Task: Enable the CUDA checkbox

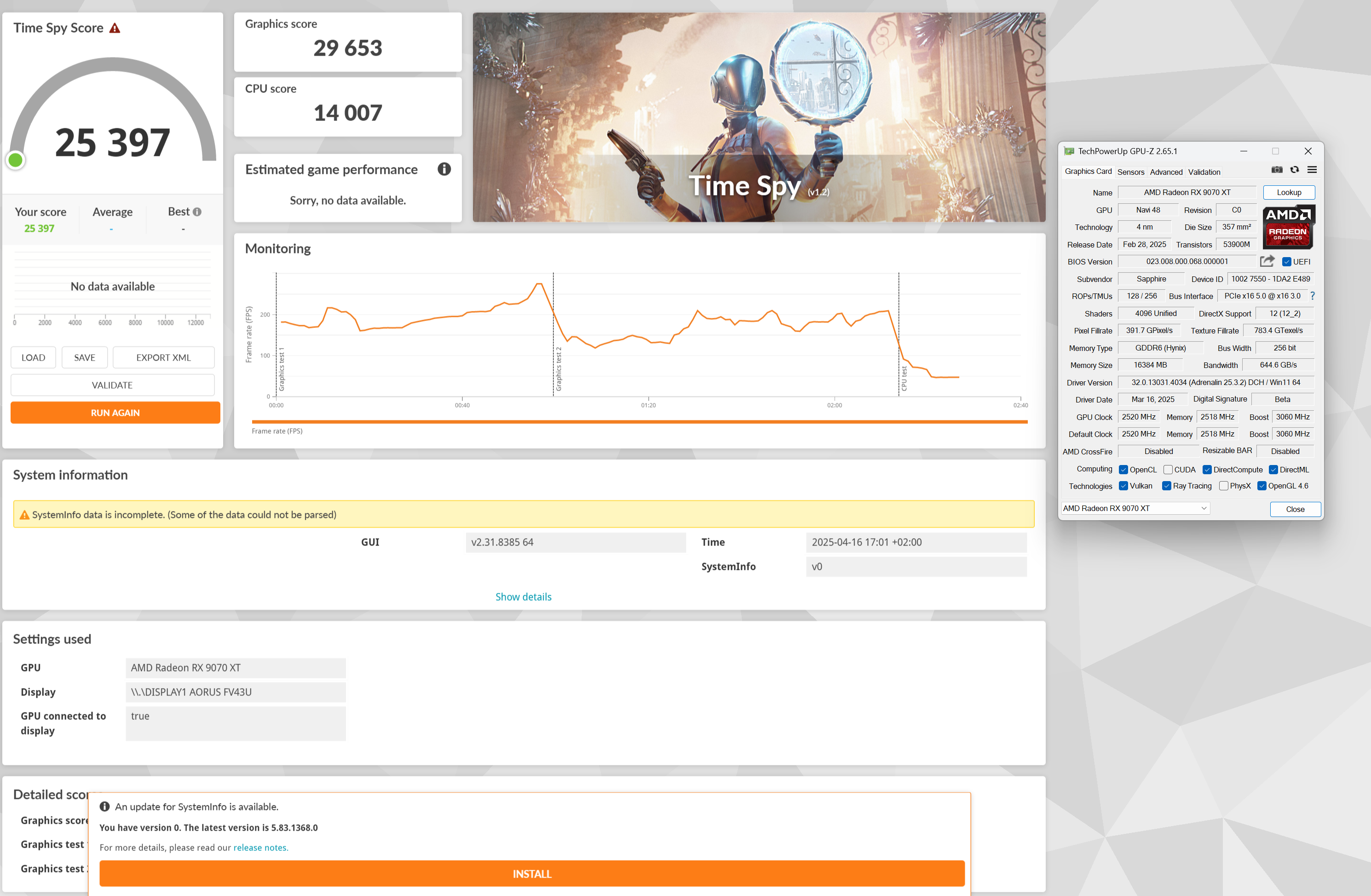Action: click(x=1168, y=470)
